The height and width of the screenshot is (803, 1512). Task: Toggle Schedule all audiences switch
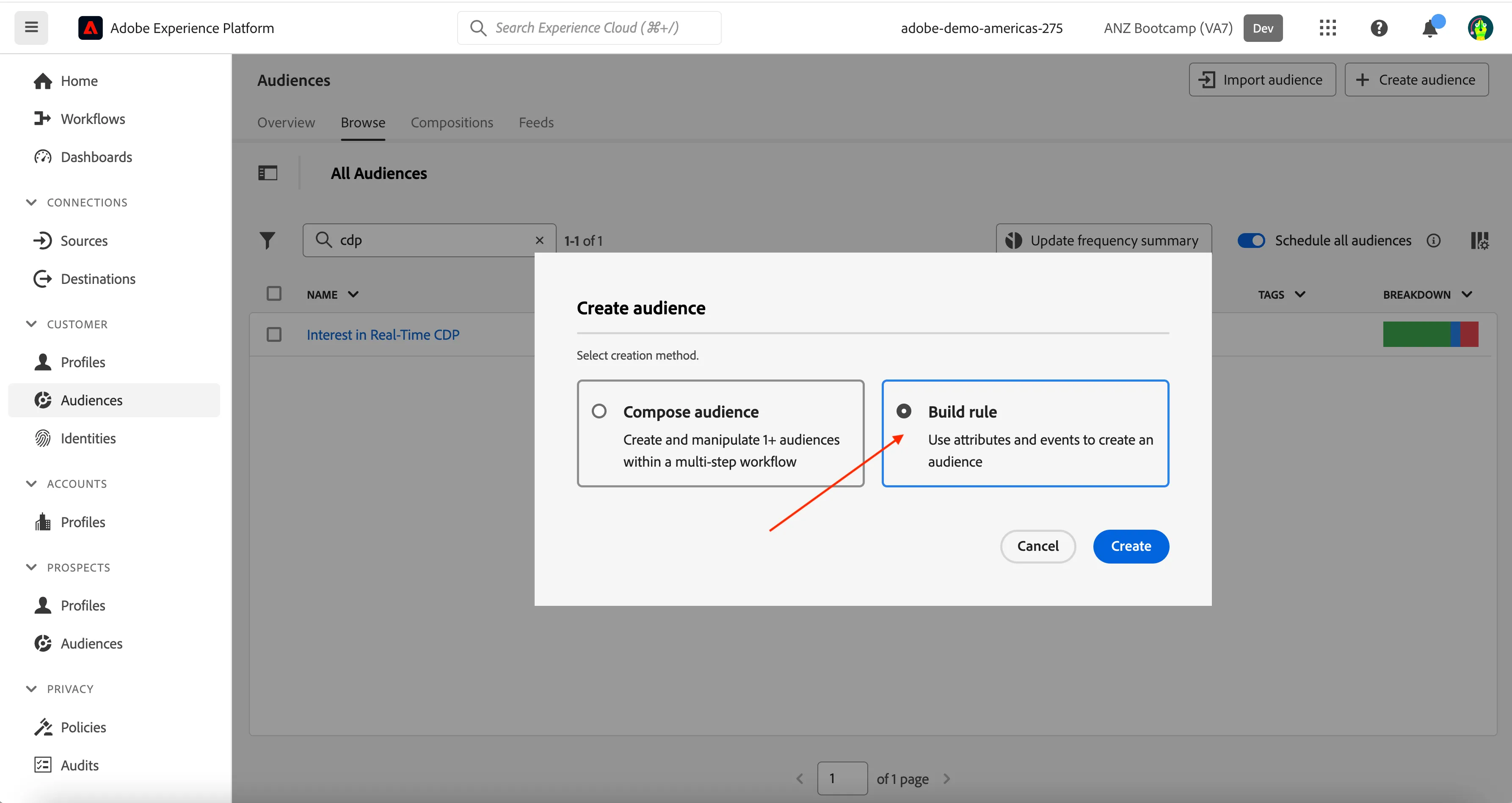point(1250,240)
